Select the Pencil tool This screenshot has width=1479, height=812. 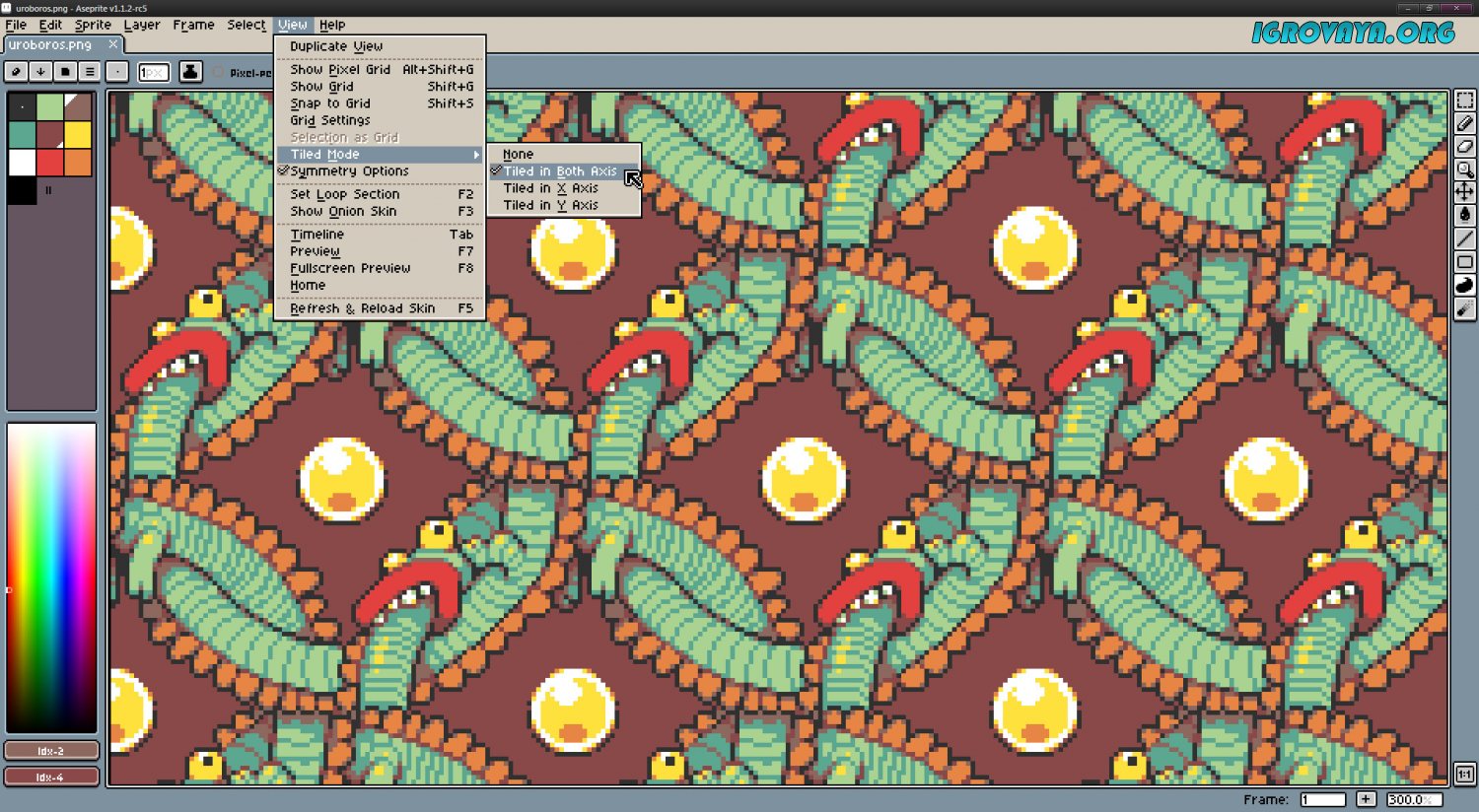[x=1465, y=123]
